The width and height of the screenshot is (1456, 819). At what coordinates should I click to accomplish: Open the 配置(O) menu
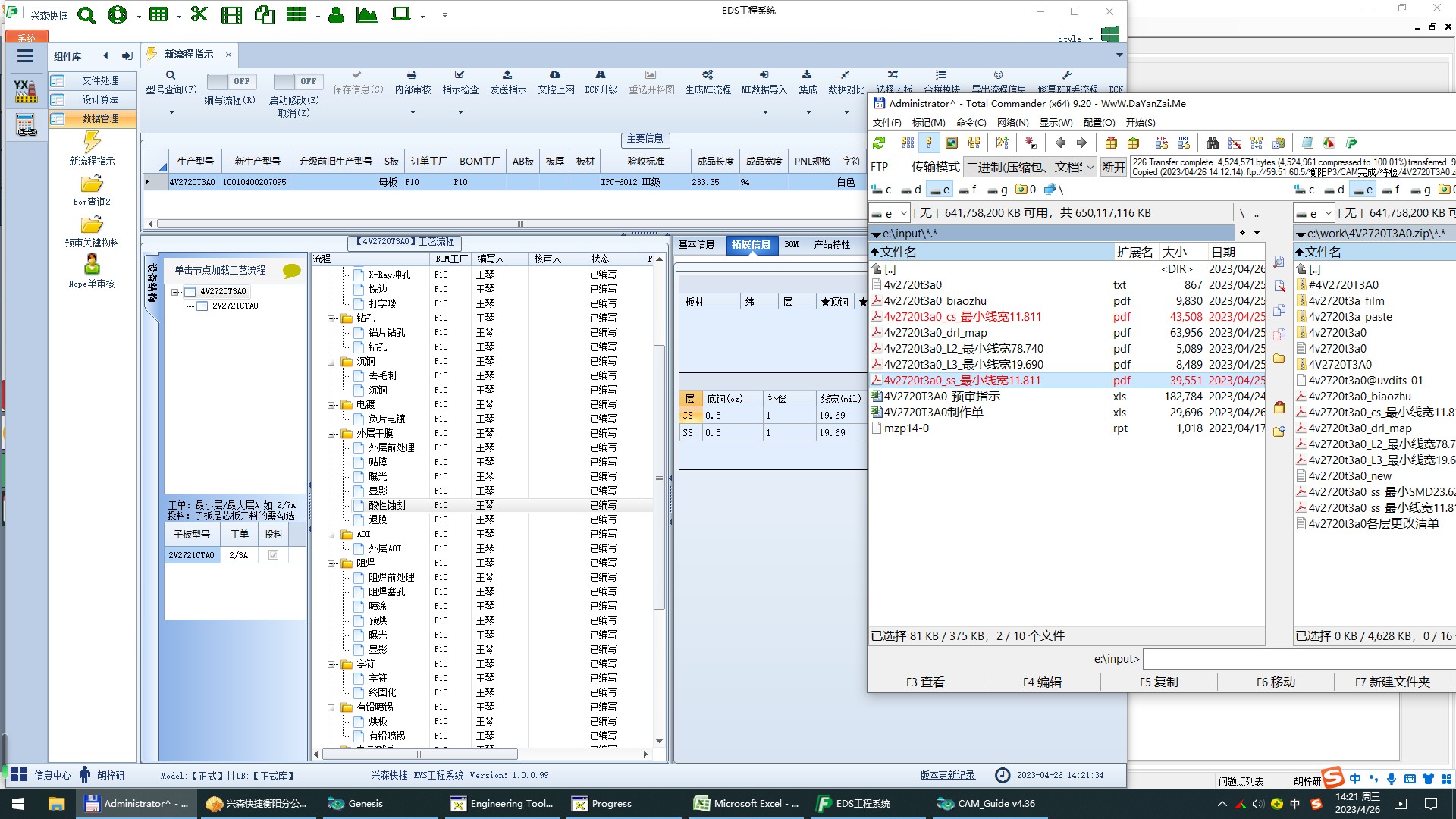pos(1098,122)
